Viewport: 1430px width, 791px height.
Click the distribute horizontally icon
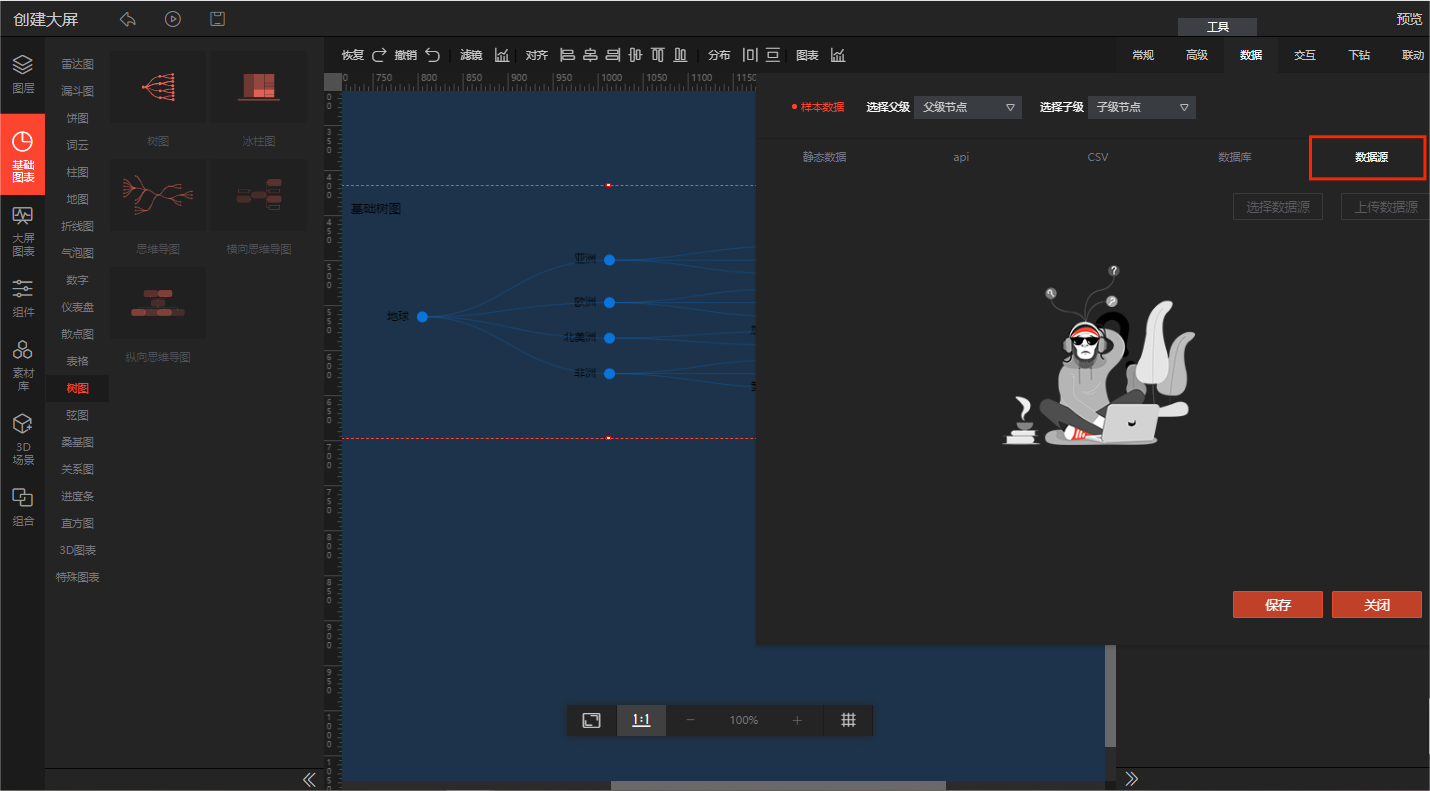point(750,55)
